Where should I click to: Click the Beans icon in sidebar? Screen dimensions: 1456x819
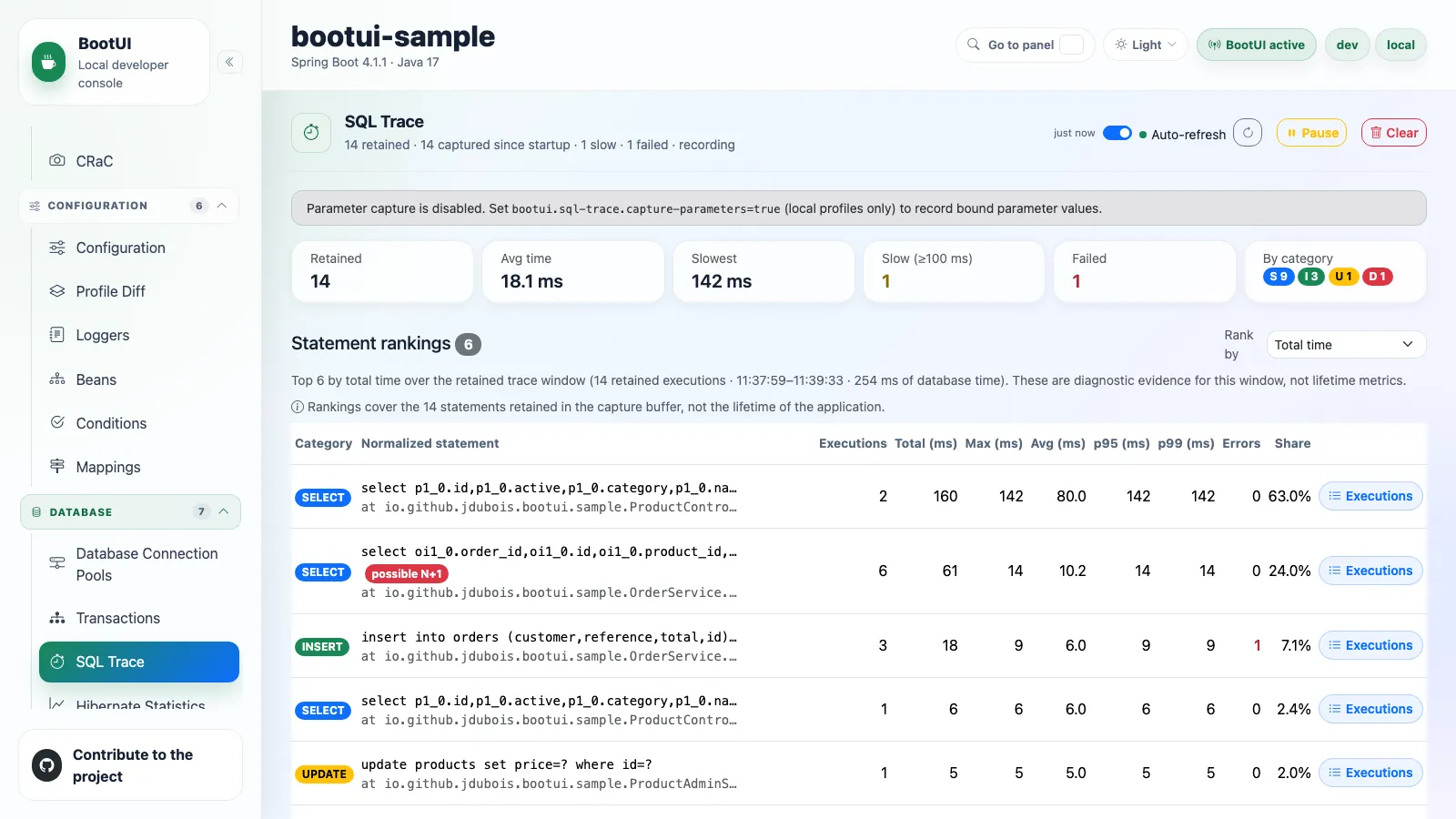tap(57, 379)
